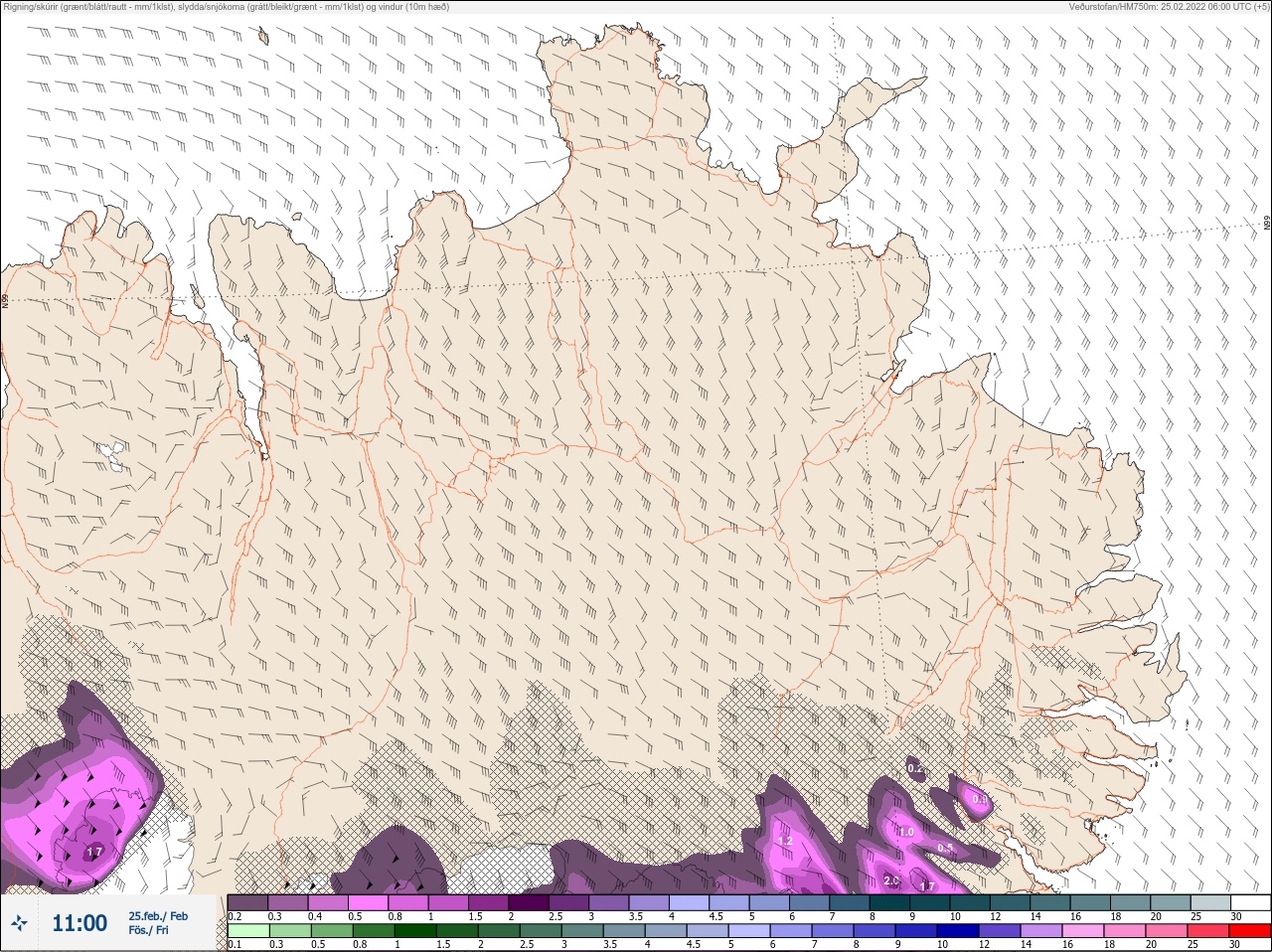1272x952 pixels.
Task: Select the pale green first lower-legend swatch
Action: (x=247, y=931)
